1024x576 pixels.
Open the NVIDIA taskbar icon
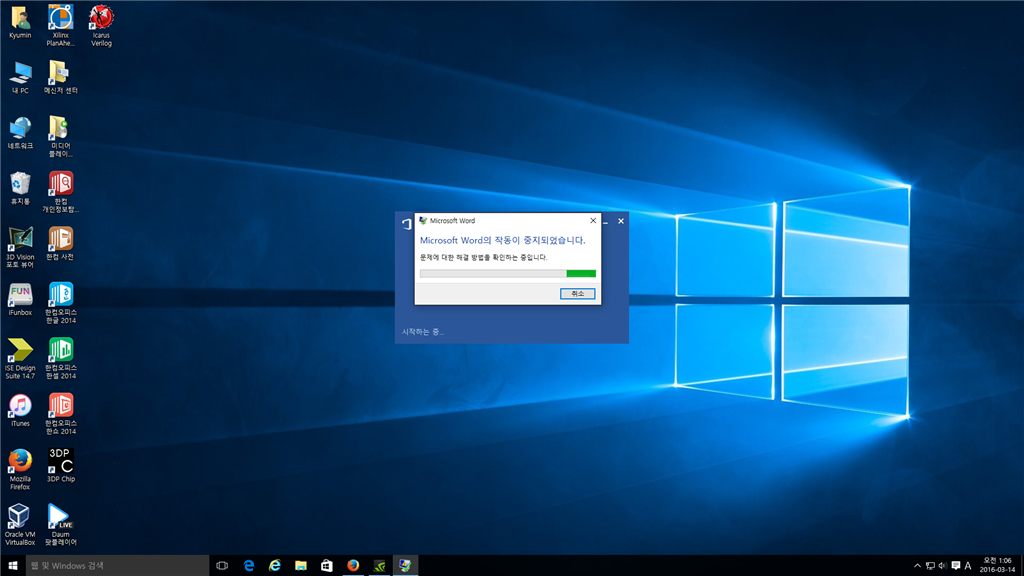tap(379, 566)
